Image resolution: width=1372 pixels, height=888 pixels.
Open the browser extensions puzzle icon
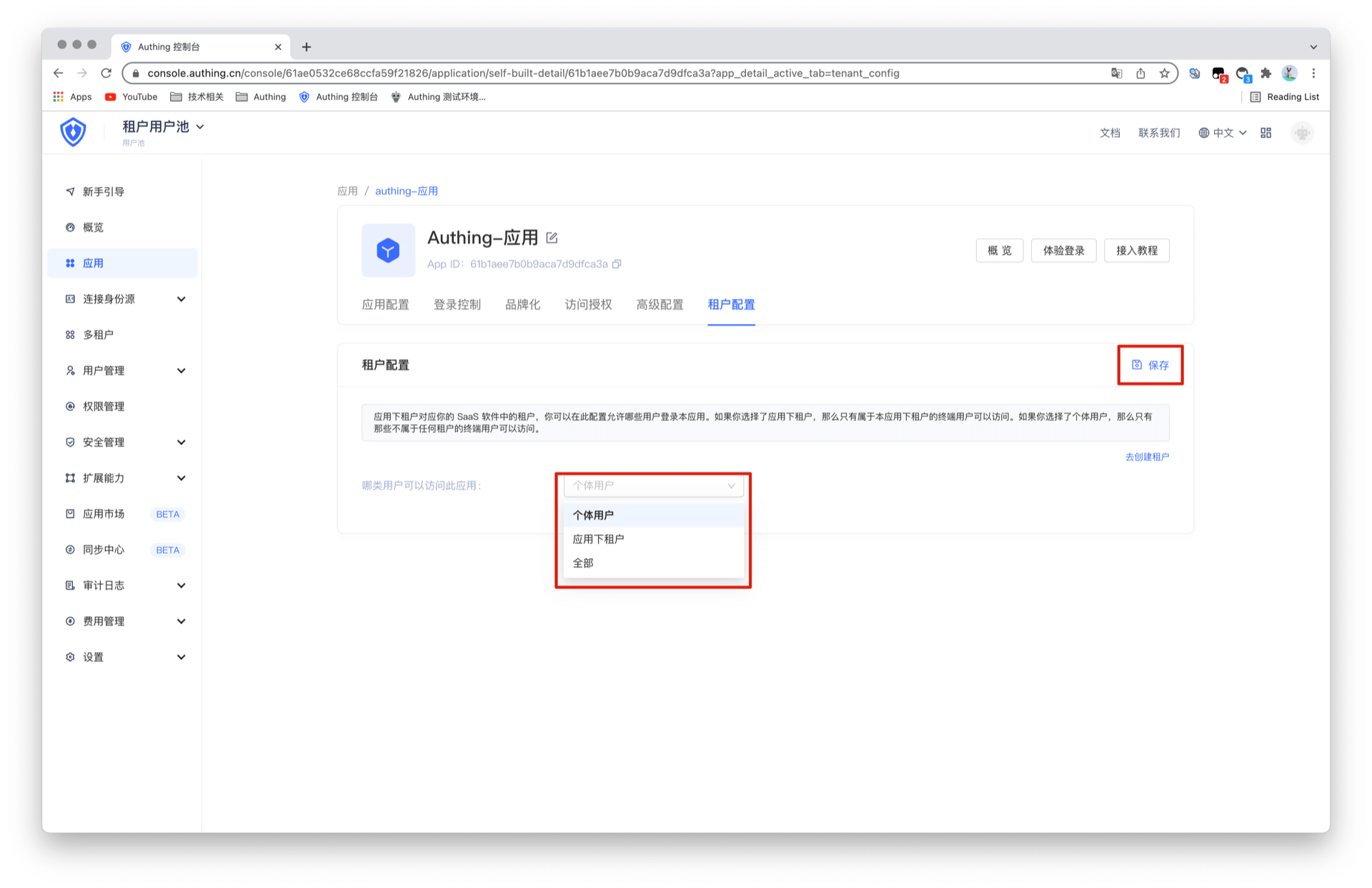[x=1266, y=73]
